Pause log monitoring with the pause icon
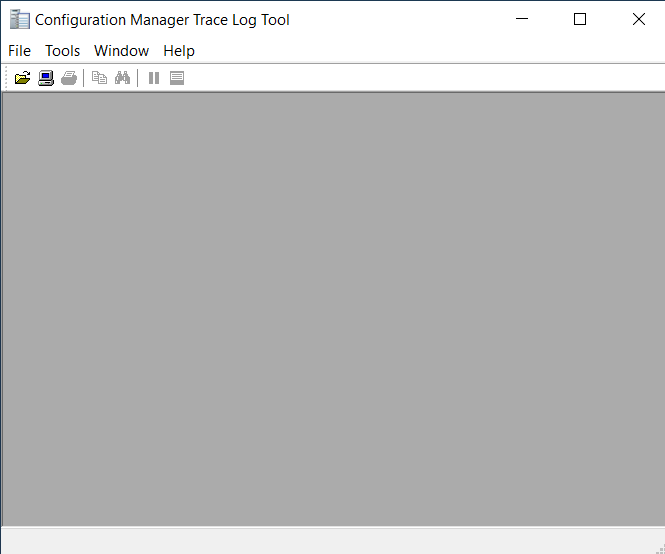Viewport: 665px width, 554px height. click(154, 78)
